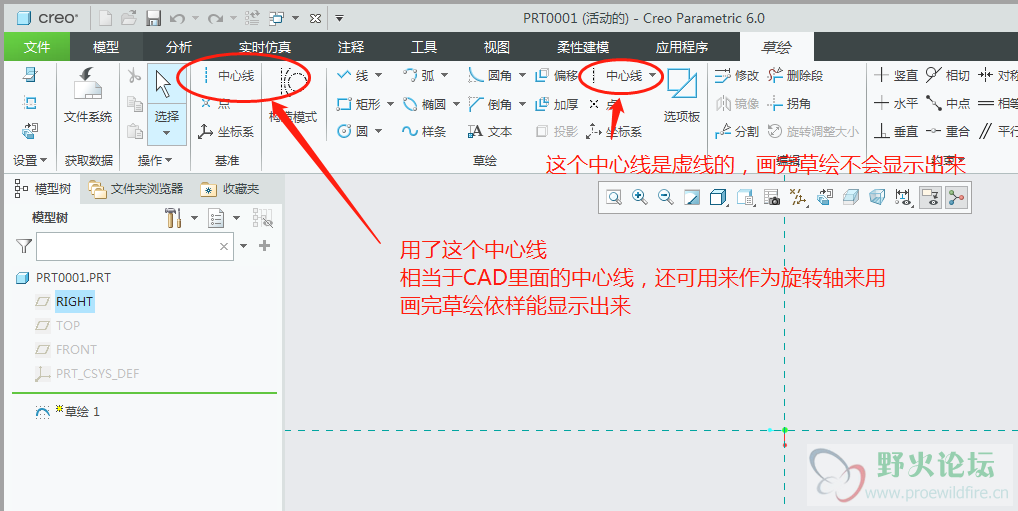Click the Redo arrow icon

tap(215, 19)
